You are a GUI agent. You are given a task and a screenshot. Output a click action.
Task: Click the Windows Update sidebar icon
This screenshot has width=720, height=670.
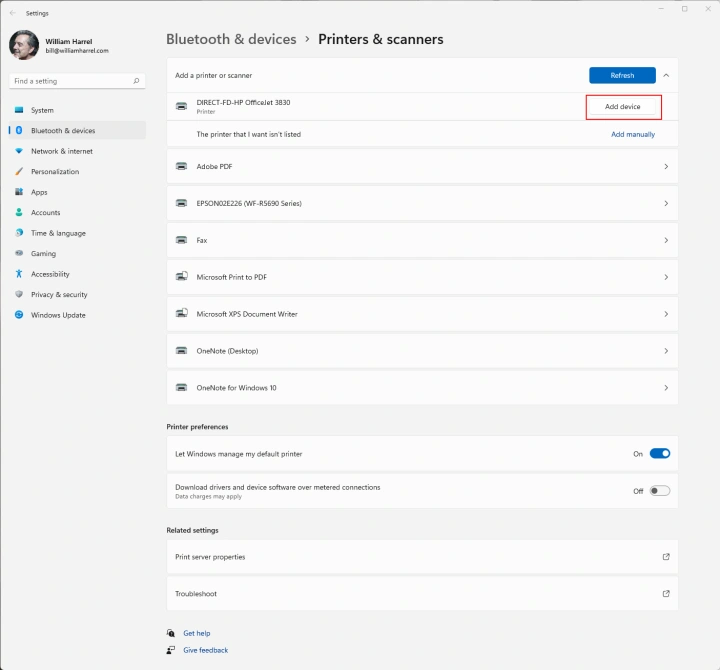(19, 315)
